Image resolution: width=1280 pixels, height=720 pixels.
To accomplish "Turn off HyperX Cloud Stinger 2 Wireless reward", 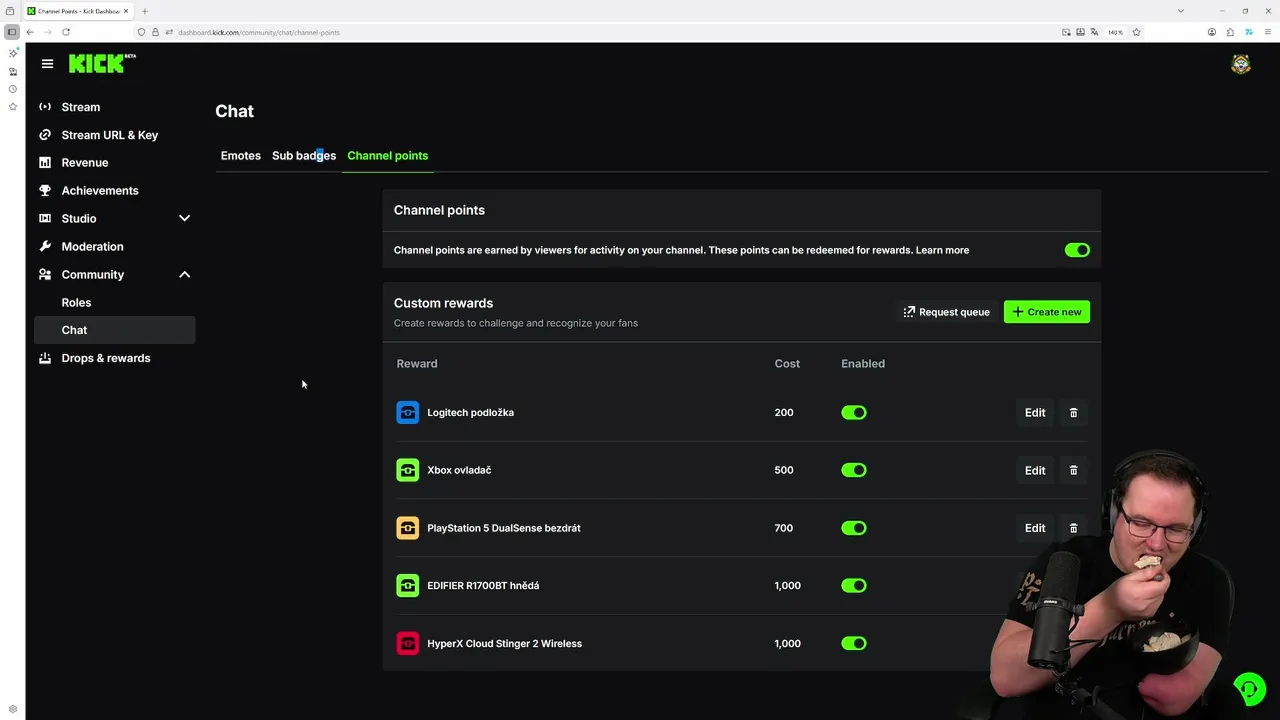I will 854,644.
